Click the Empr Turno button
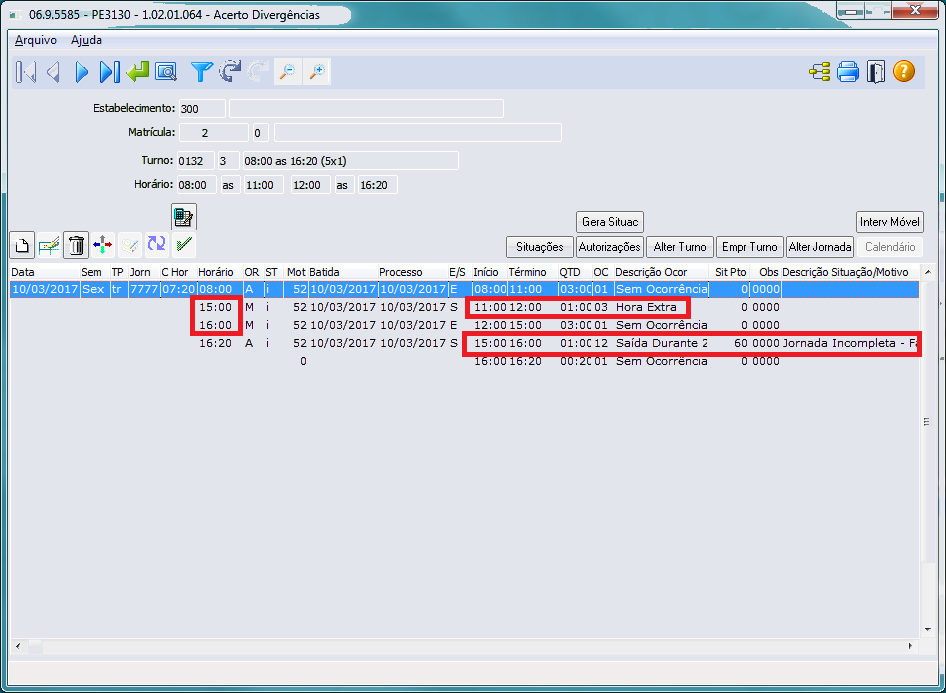946x693 pixels. (749, 247)
